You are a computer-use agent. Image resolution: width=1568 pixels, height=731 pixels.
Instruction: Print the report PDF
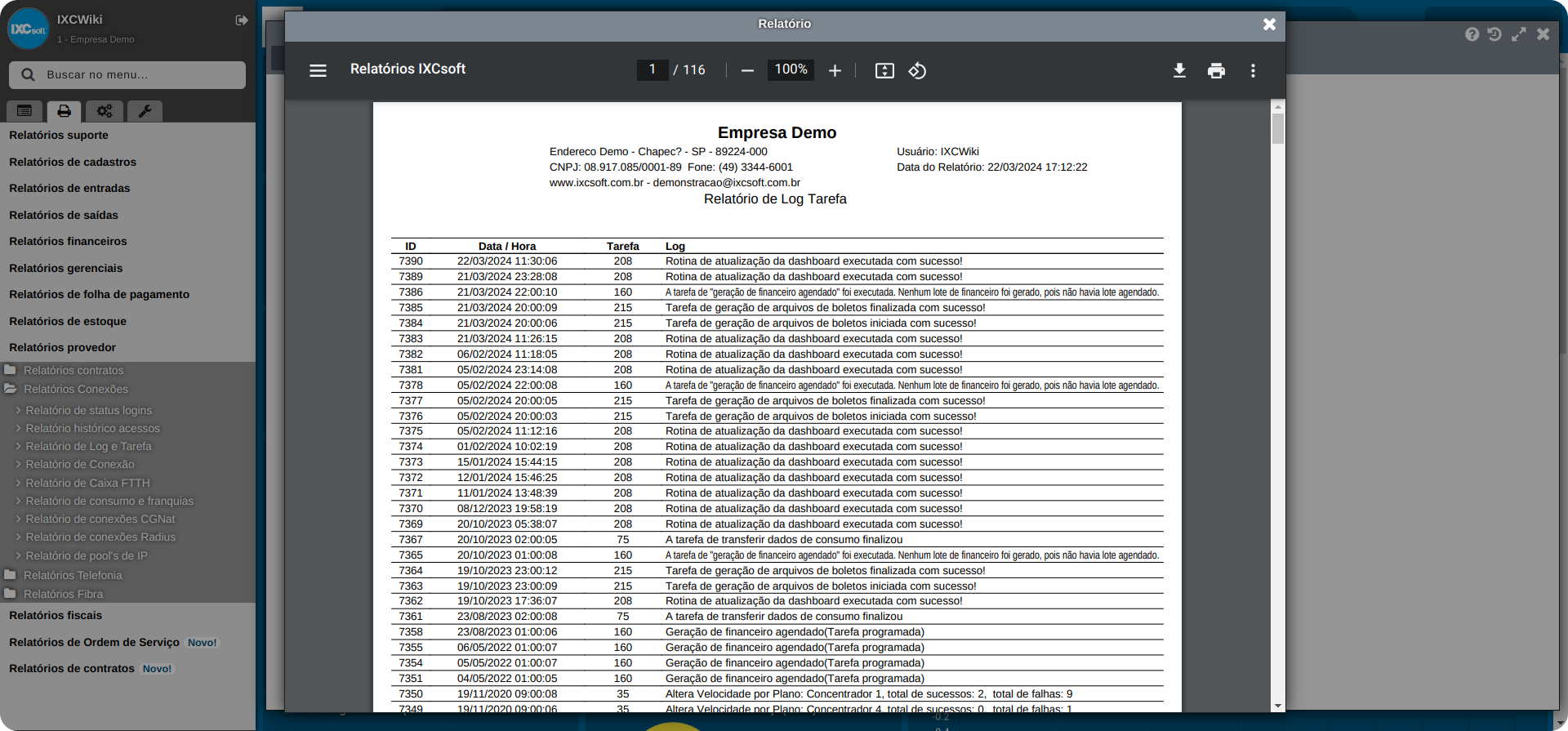point(1216,71)
